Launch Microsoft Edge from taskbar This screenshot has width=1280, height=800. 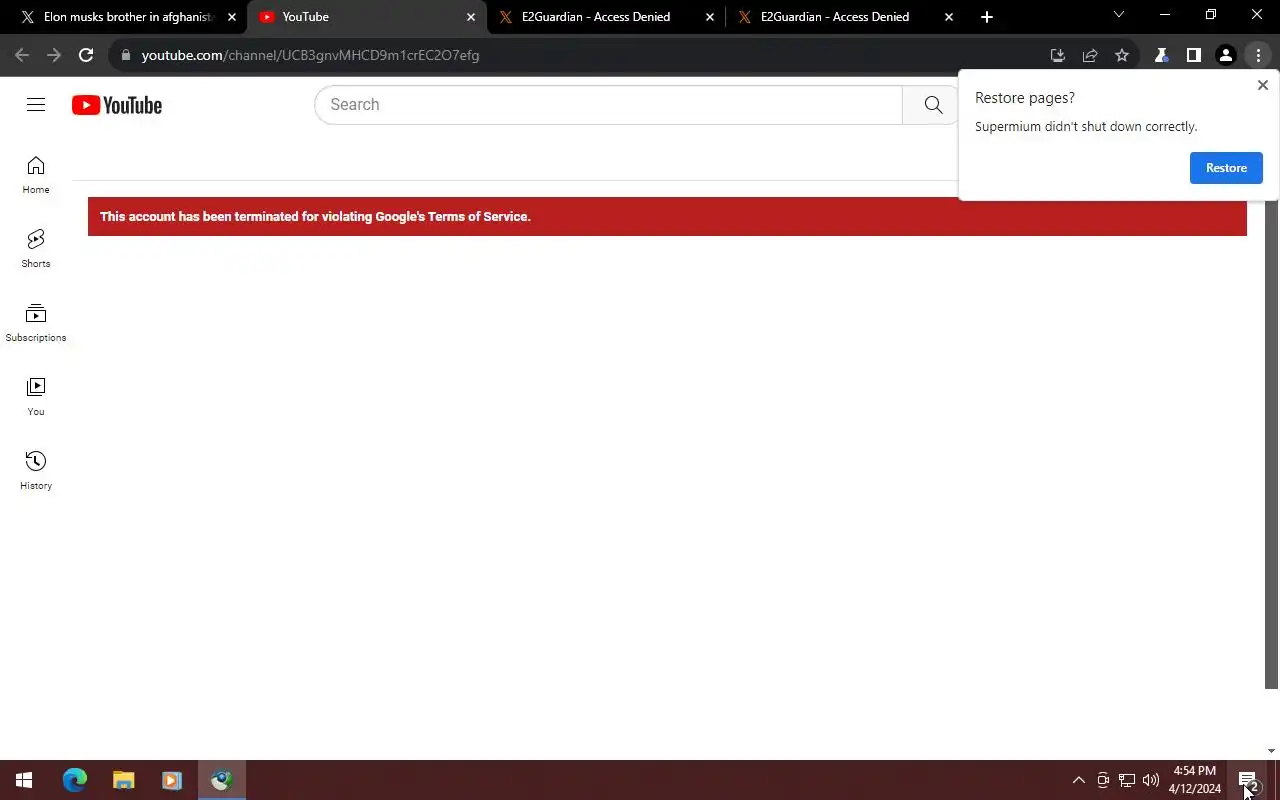tap(75, 780)
